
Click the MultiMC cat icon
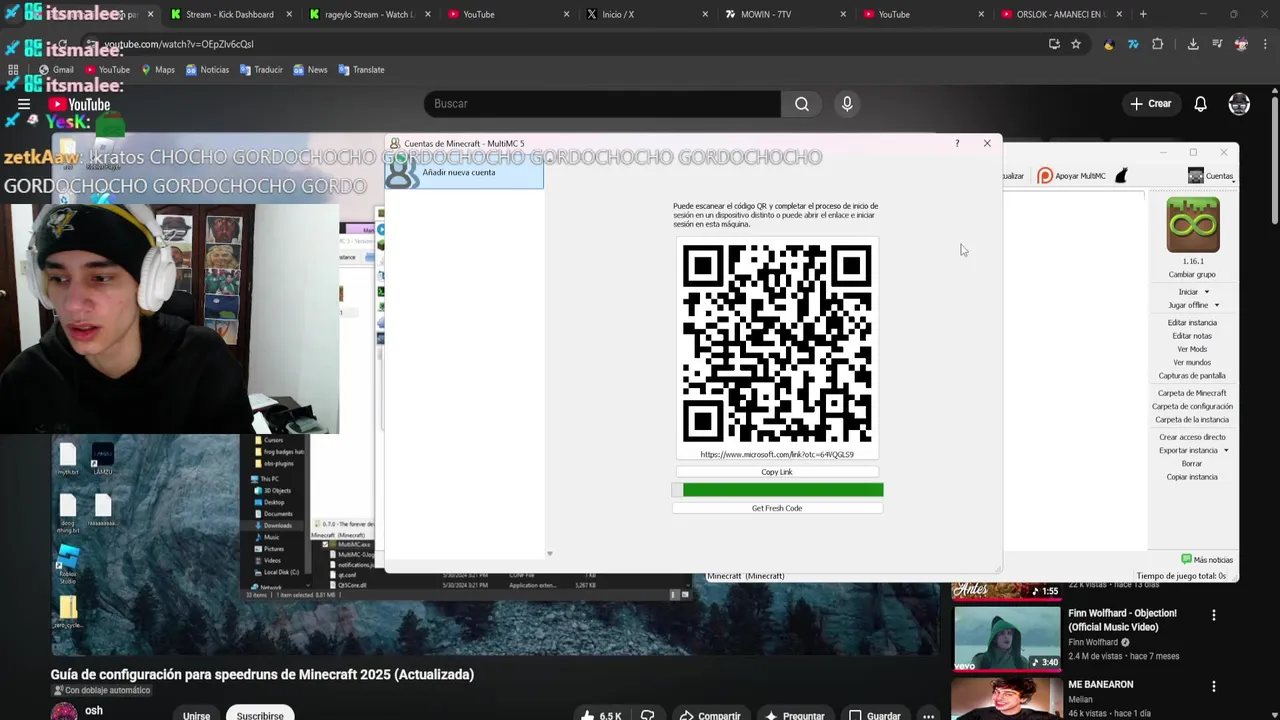pyautogui.click(x=1121, y=176)
